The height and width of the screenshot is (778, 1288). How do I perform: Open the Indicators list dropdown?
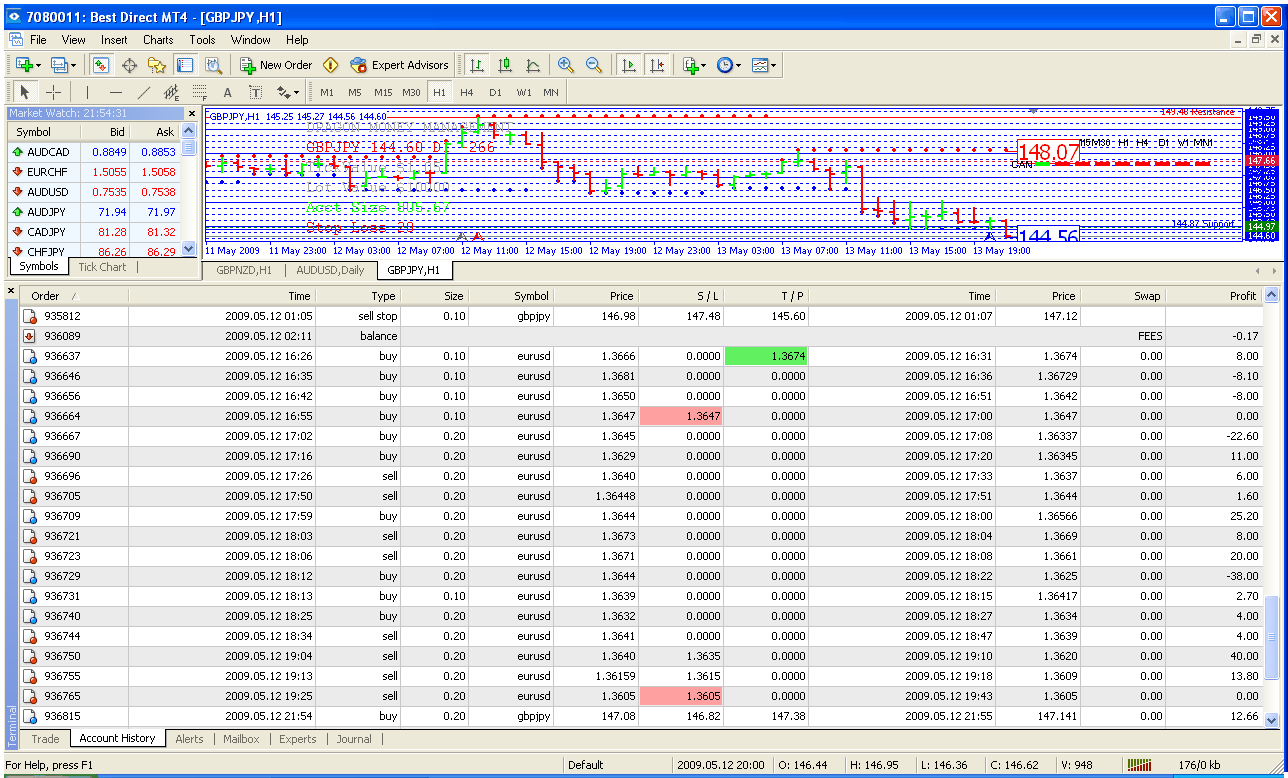(693, 64)
